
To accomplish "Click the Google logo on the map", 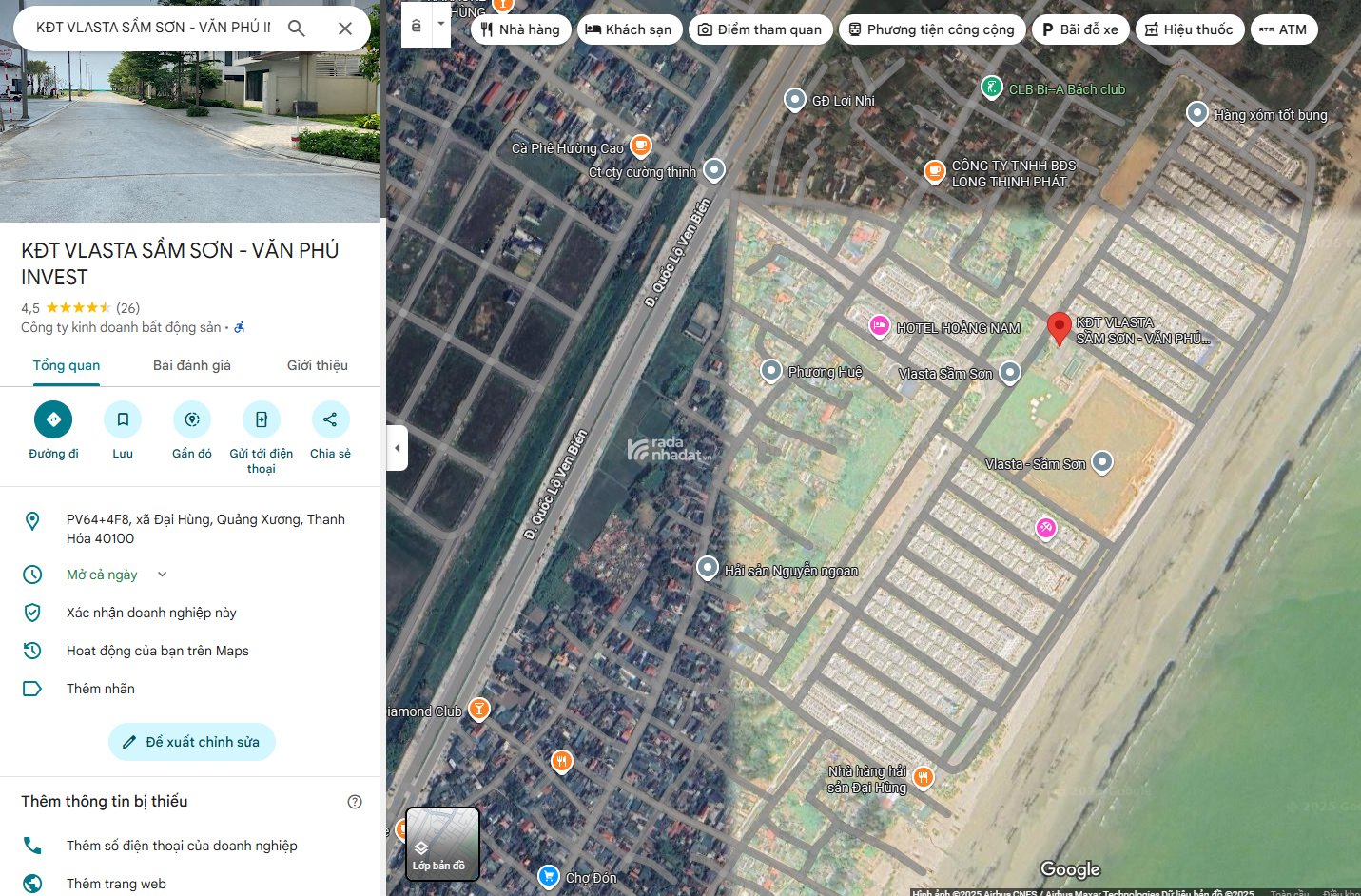I will click(1070, 869).
